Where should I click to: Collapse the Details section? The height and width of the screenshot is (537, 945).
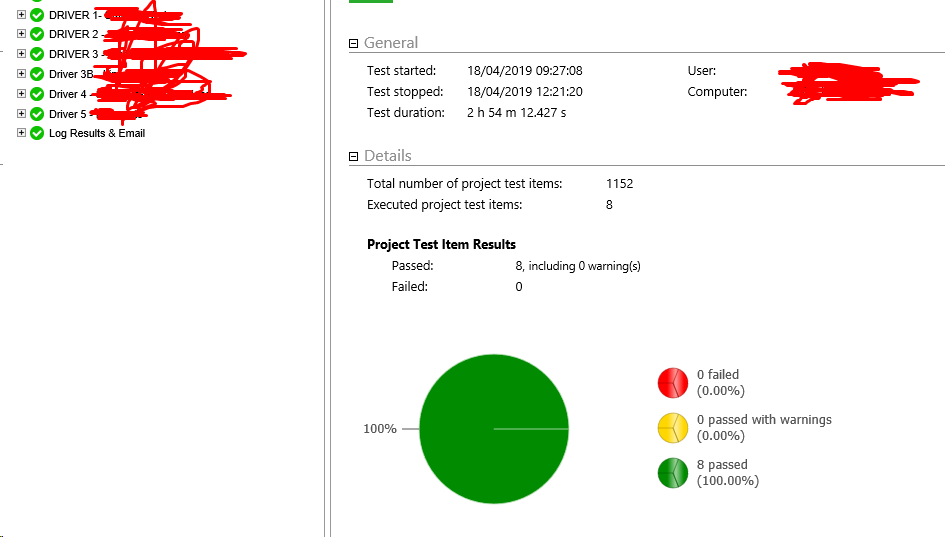point(353,156)
